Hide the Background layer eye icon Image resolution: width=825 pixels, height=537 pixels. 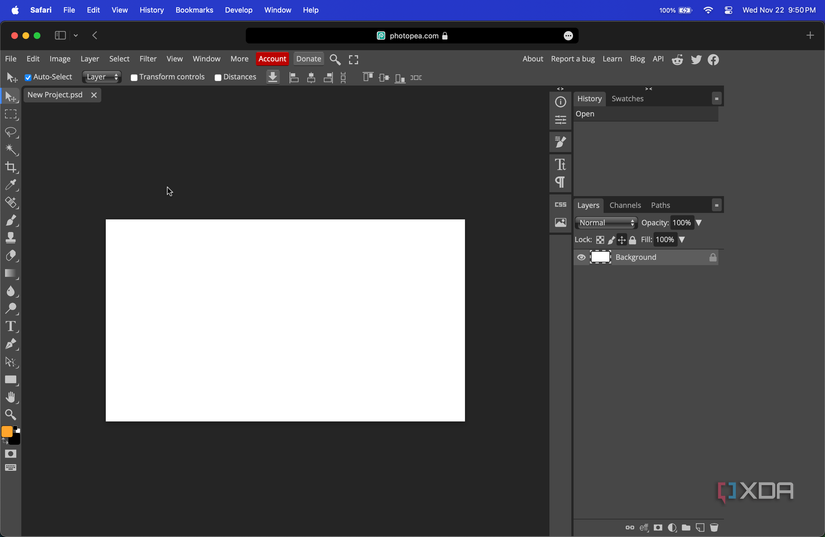581,257
